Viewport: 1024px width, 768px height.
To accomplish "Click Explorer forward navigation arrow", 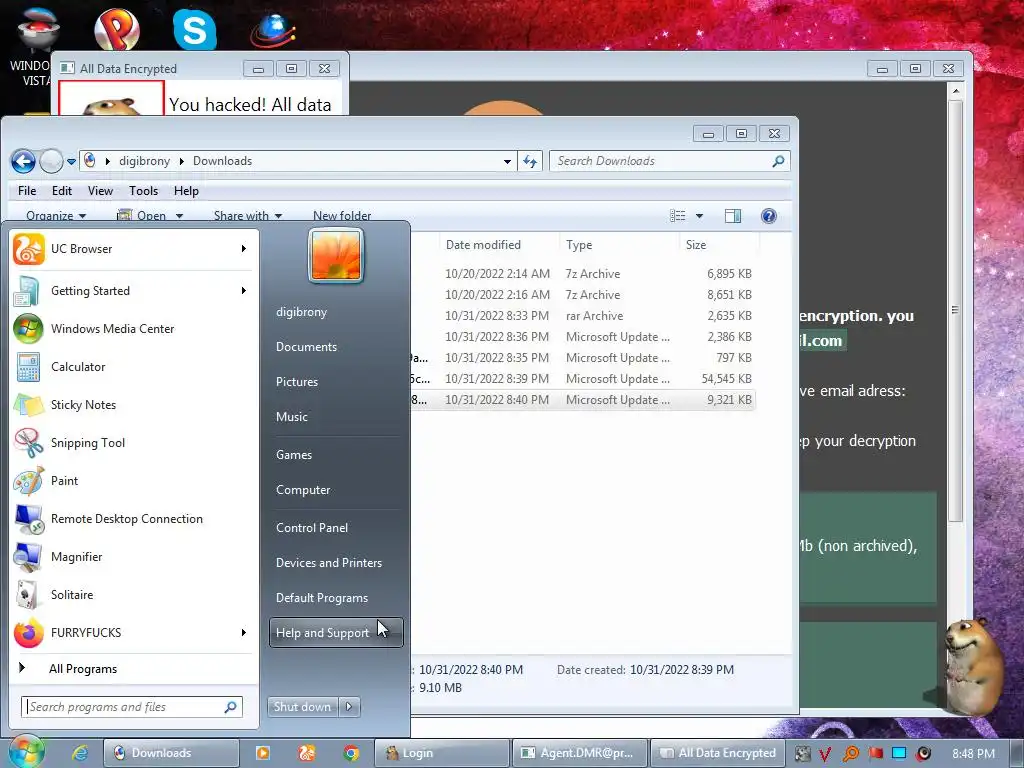I will point(51,161).
